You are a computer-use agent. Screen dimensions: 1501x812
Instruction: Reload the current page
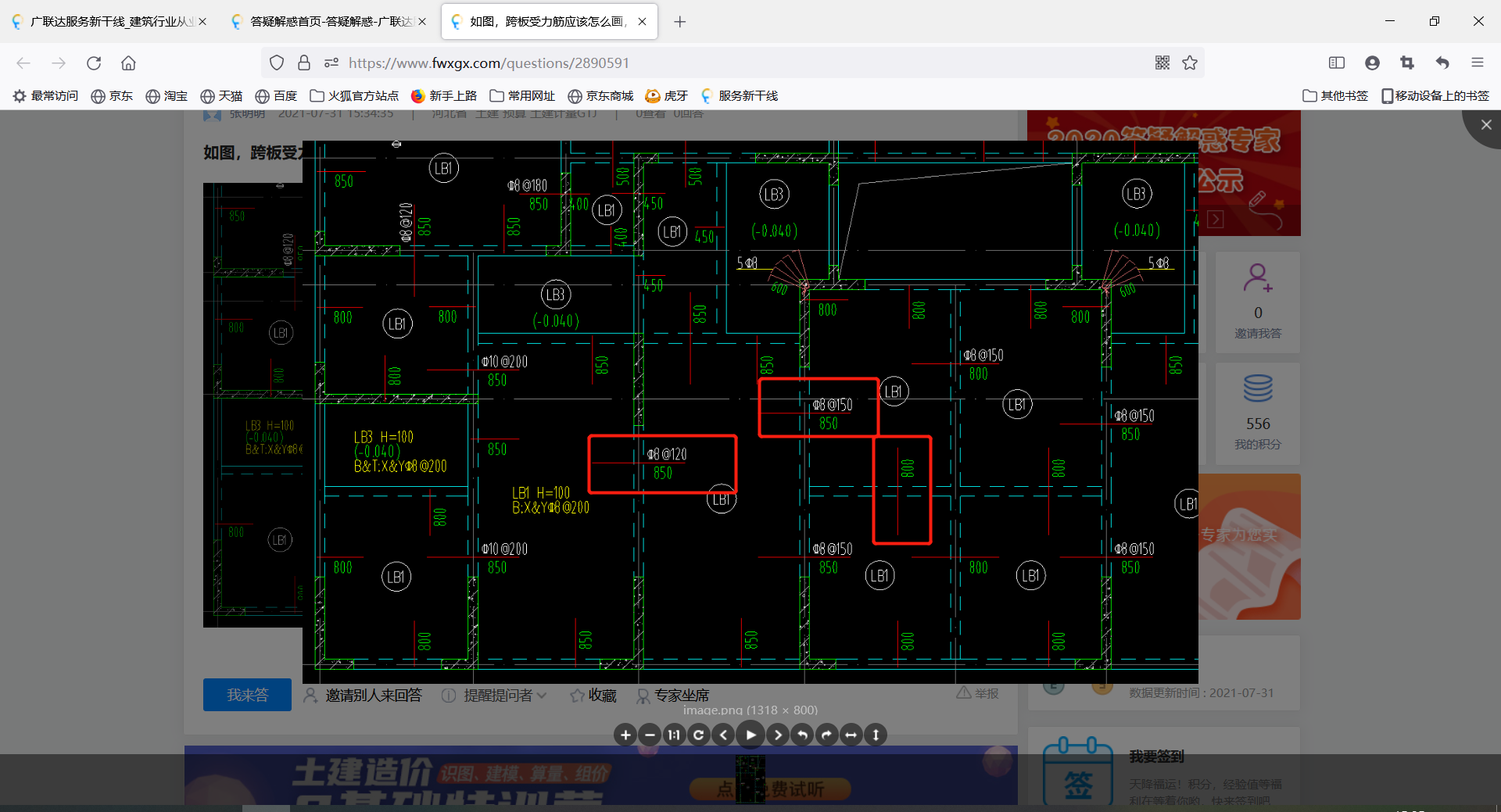pos(94,63)
